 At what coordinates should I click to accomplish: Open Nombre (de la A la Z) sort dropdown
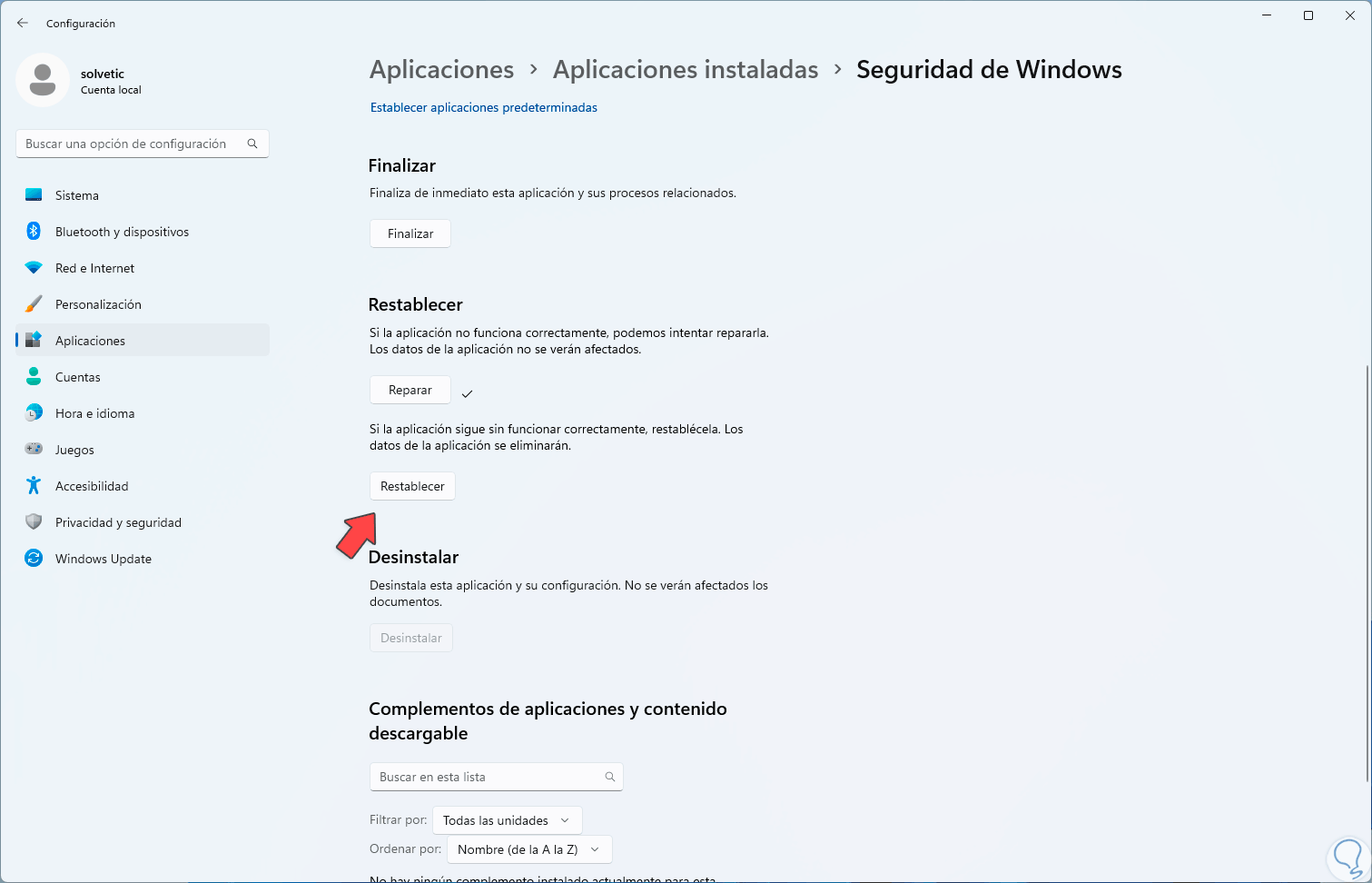click(529, 849)
